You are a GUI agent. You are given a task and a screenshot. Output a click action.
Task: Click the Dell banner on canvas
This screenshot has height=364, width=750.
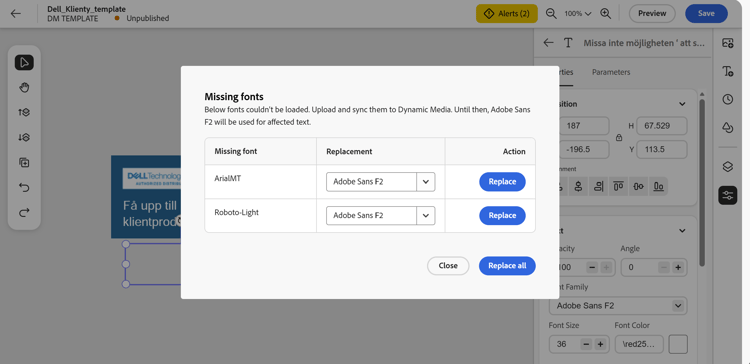click(x=146, y=197)
